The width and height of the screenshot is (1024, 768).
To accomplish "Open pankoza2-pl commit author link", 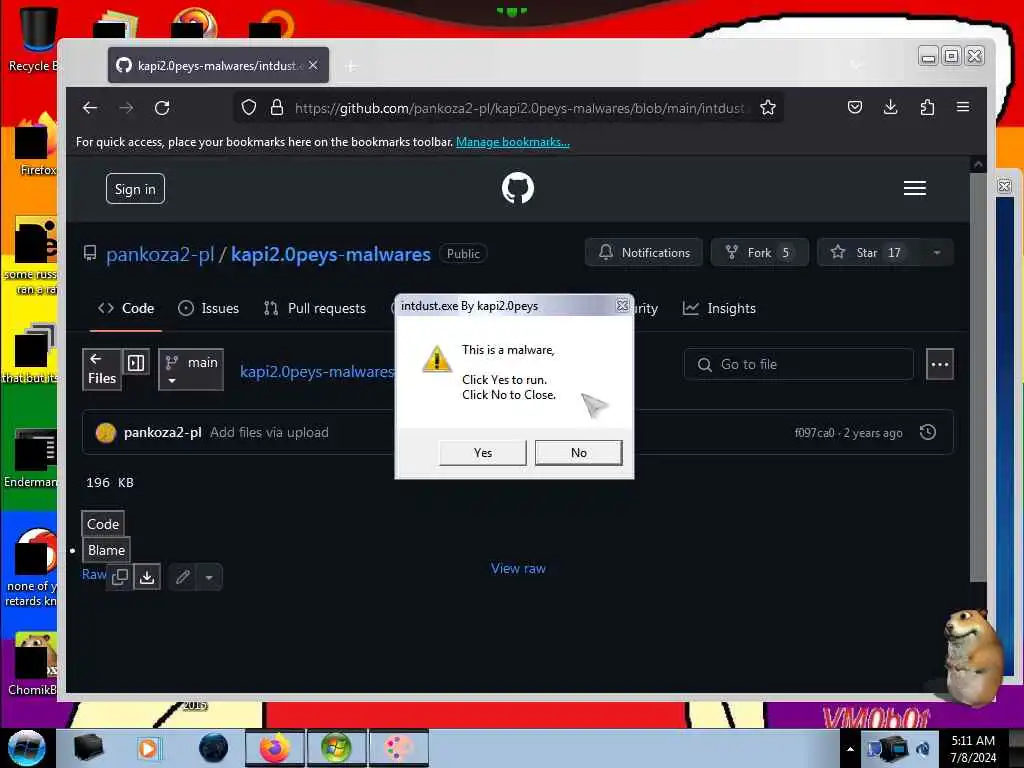I will (x=163, y=432).
